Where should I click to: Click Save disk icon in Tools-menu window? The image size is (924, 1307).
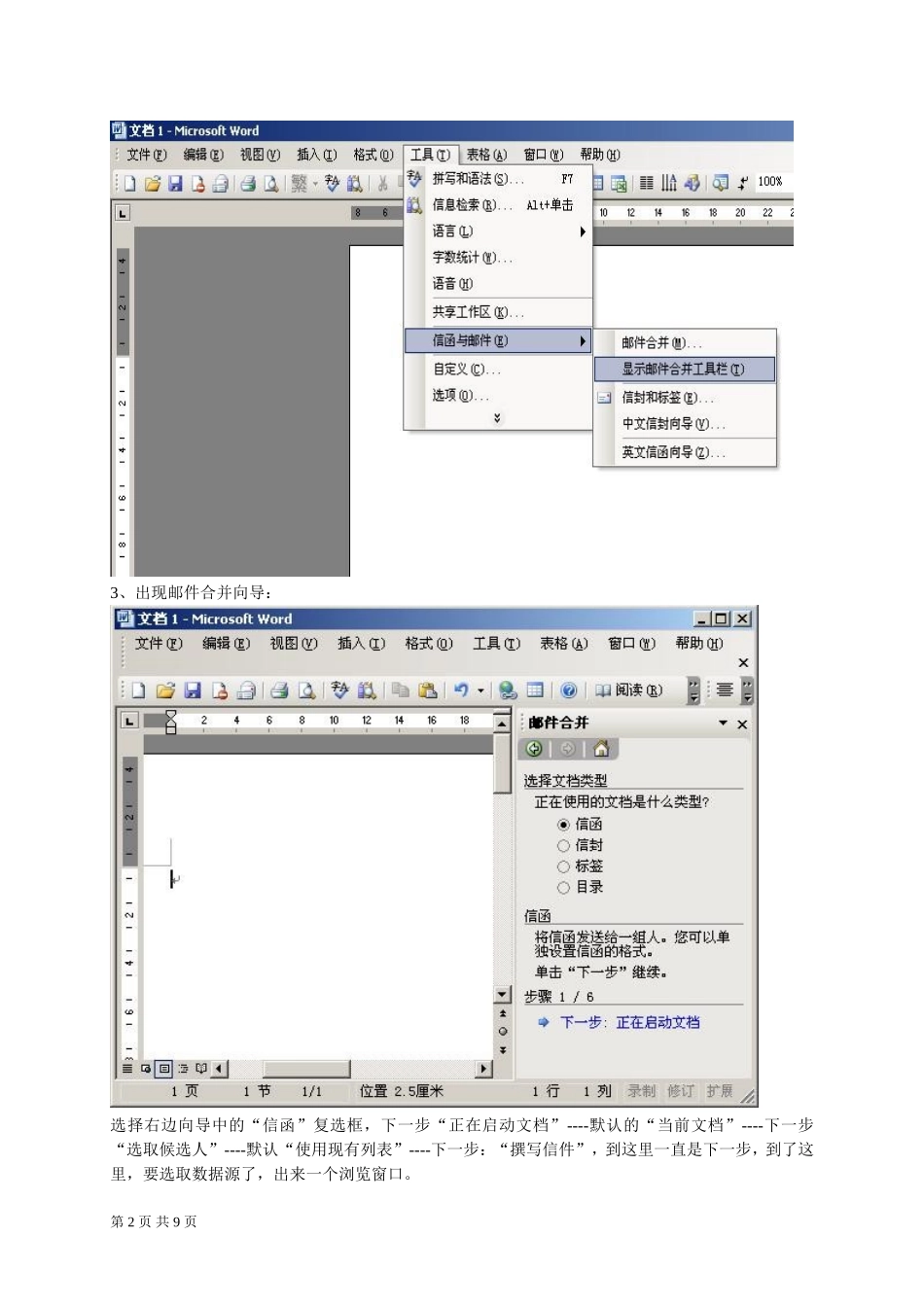click(175, 183)
